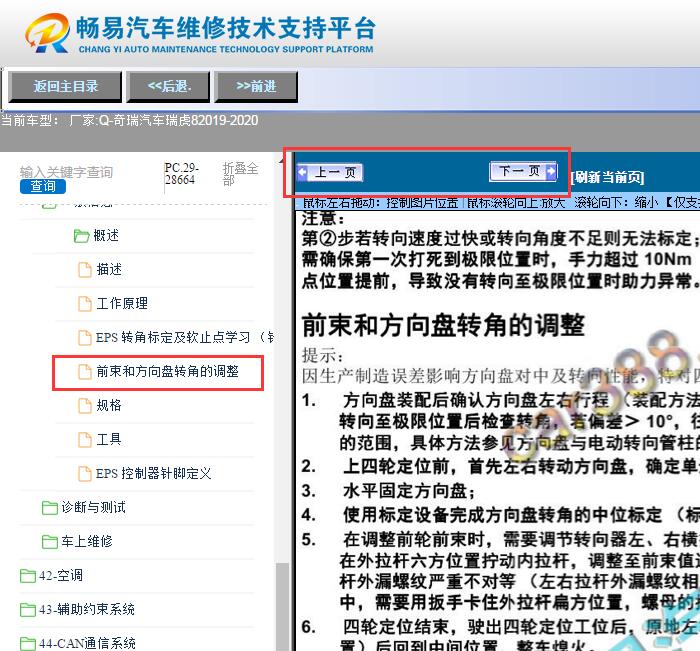This screenshot has height=651, width=700.
Task: Expand 43-辅助约束系统 folder icon
Action: coord(28,609)
